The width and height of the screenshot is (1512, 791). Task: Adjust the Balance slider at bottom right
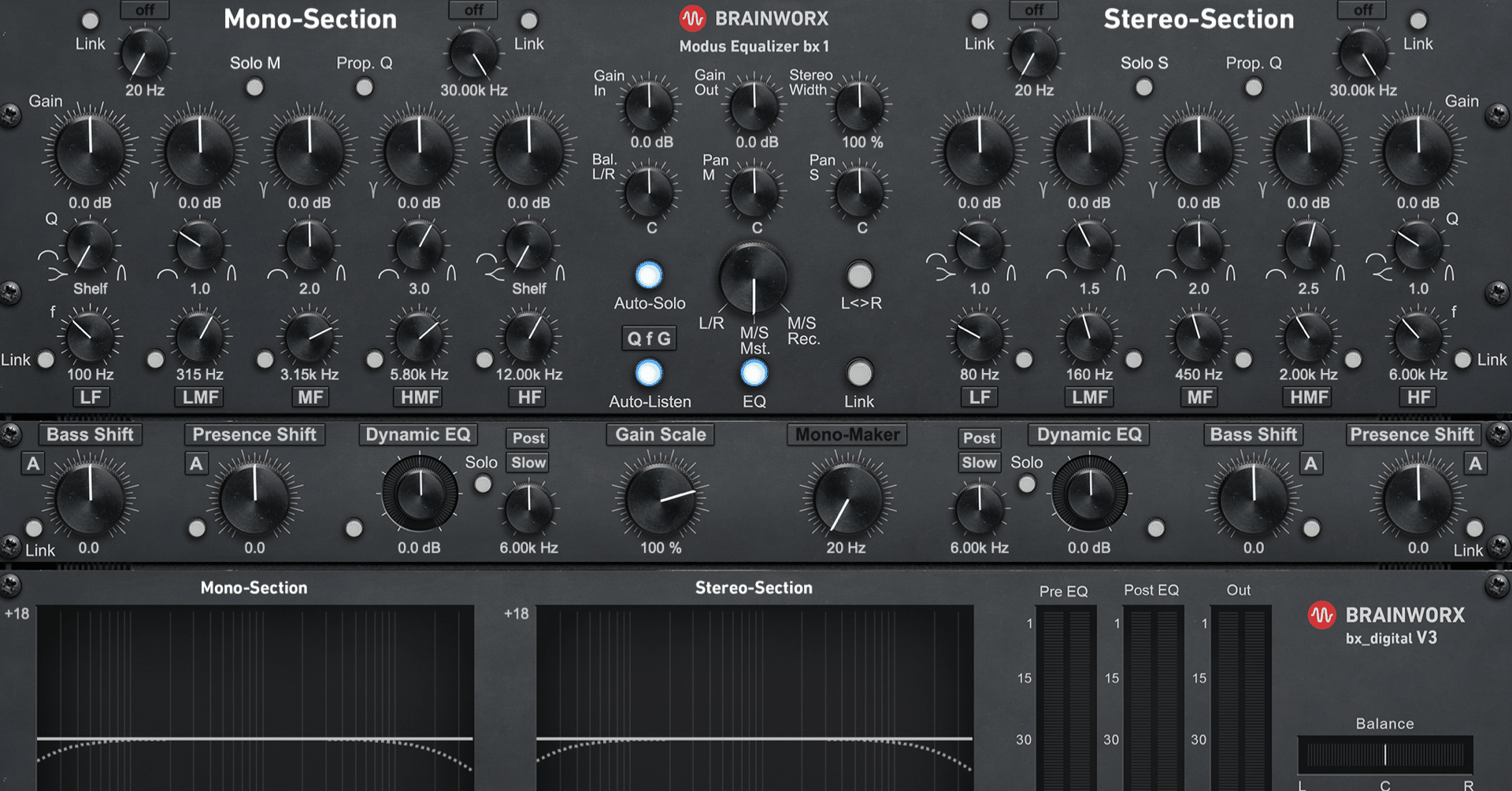(x=1384, y=753)
